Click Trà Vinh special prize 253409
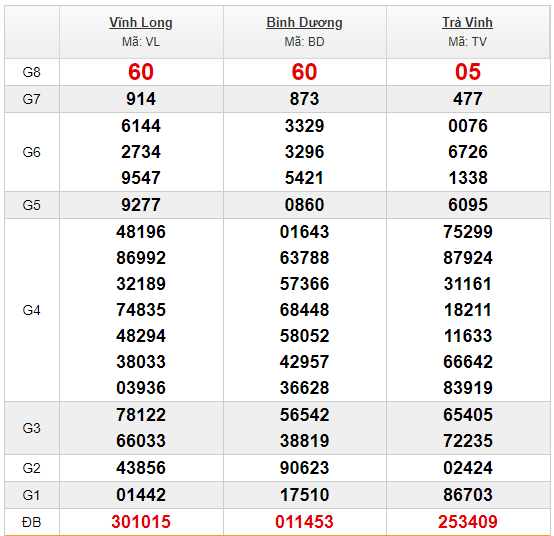Screen dimensions: 554x536 coord(468,522)
